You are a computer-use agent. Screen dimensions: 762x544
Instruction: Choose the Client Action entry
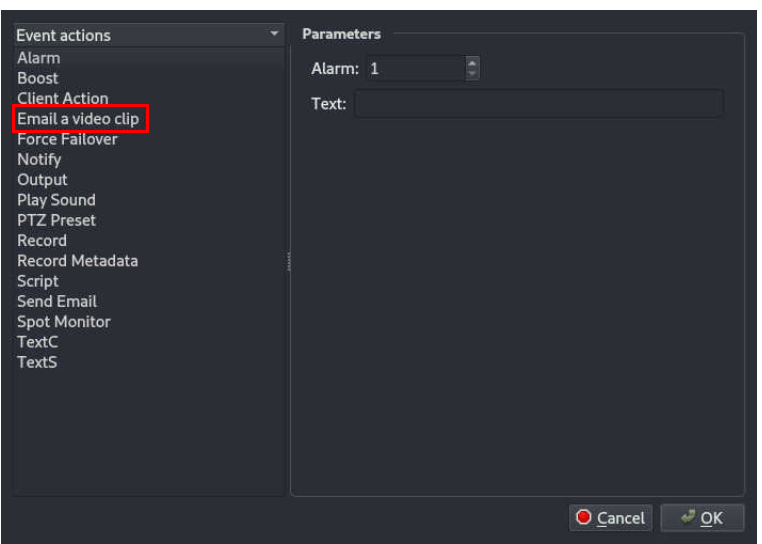63,98
